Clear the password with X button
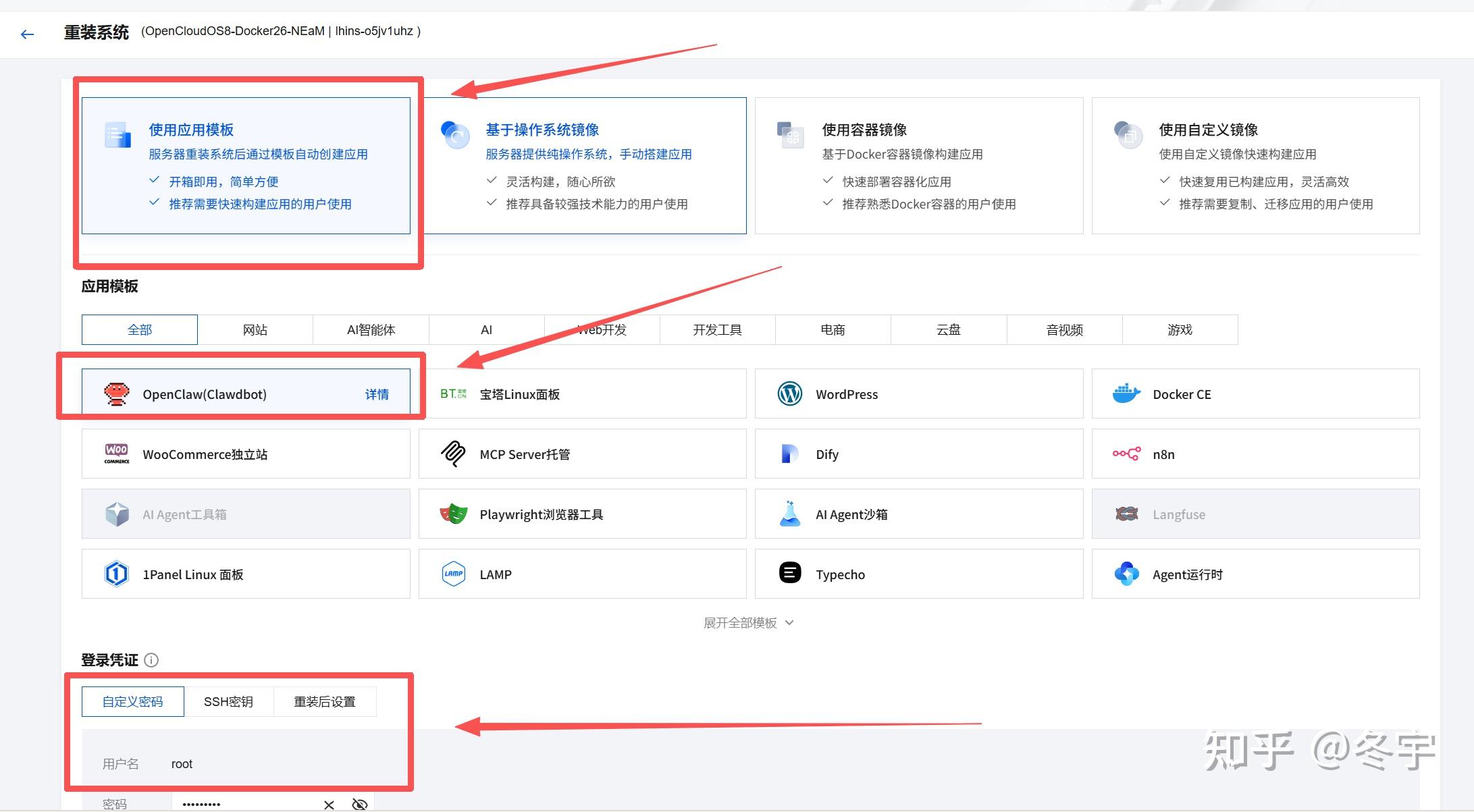Image resolution: width=1474 pixels, height=812 pixels. tap(329, 805)
